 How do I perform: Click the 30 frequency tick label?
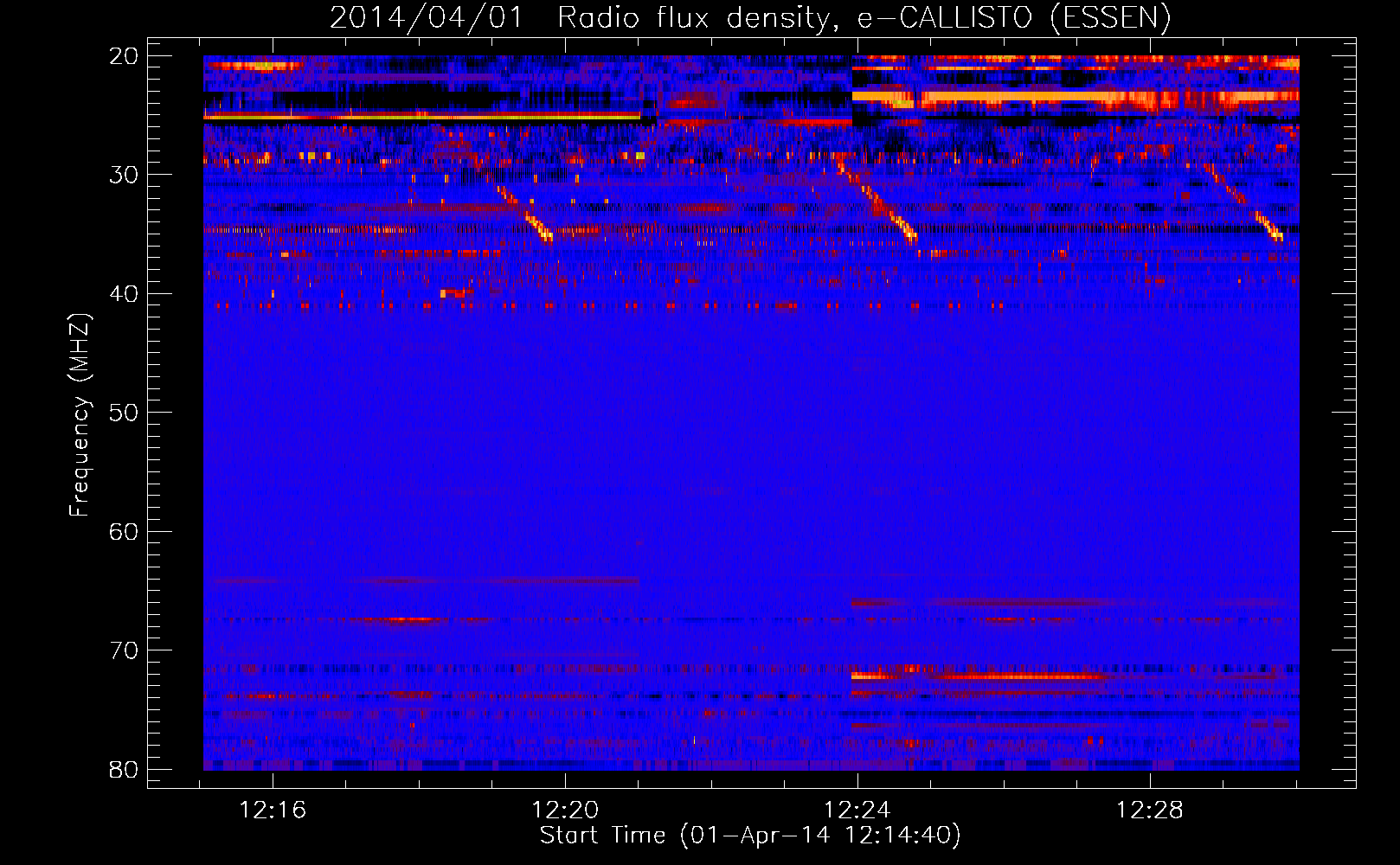click(x=124, y=175)
